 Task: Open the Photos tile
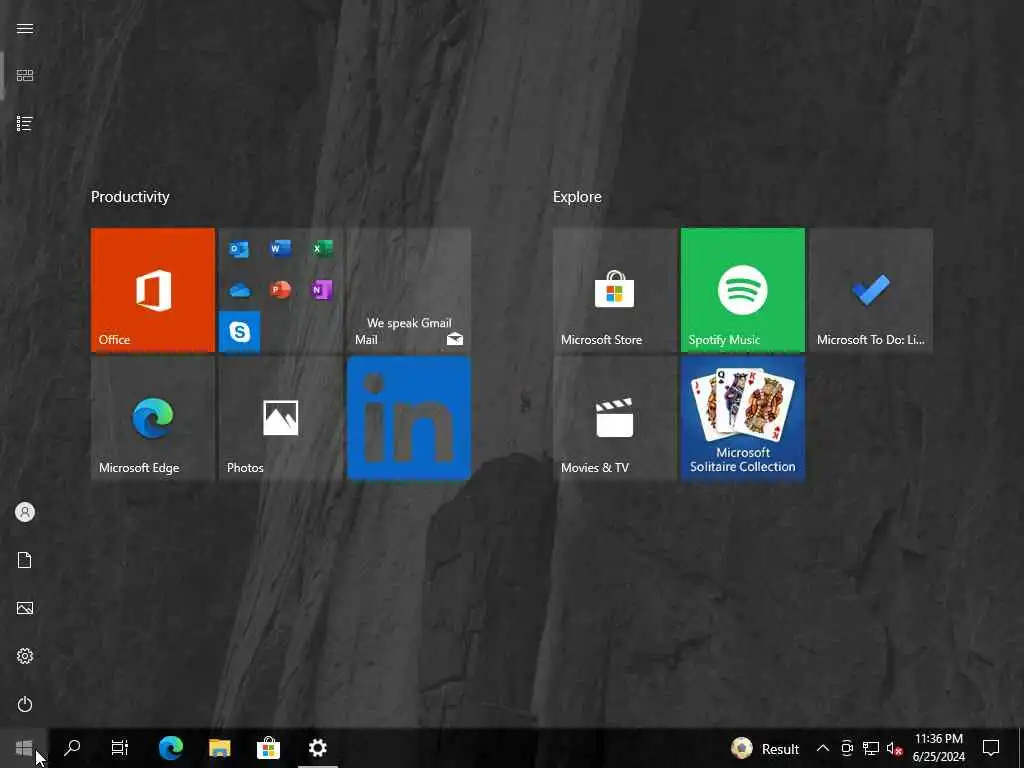click(281, 418)
